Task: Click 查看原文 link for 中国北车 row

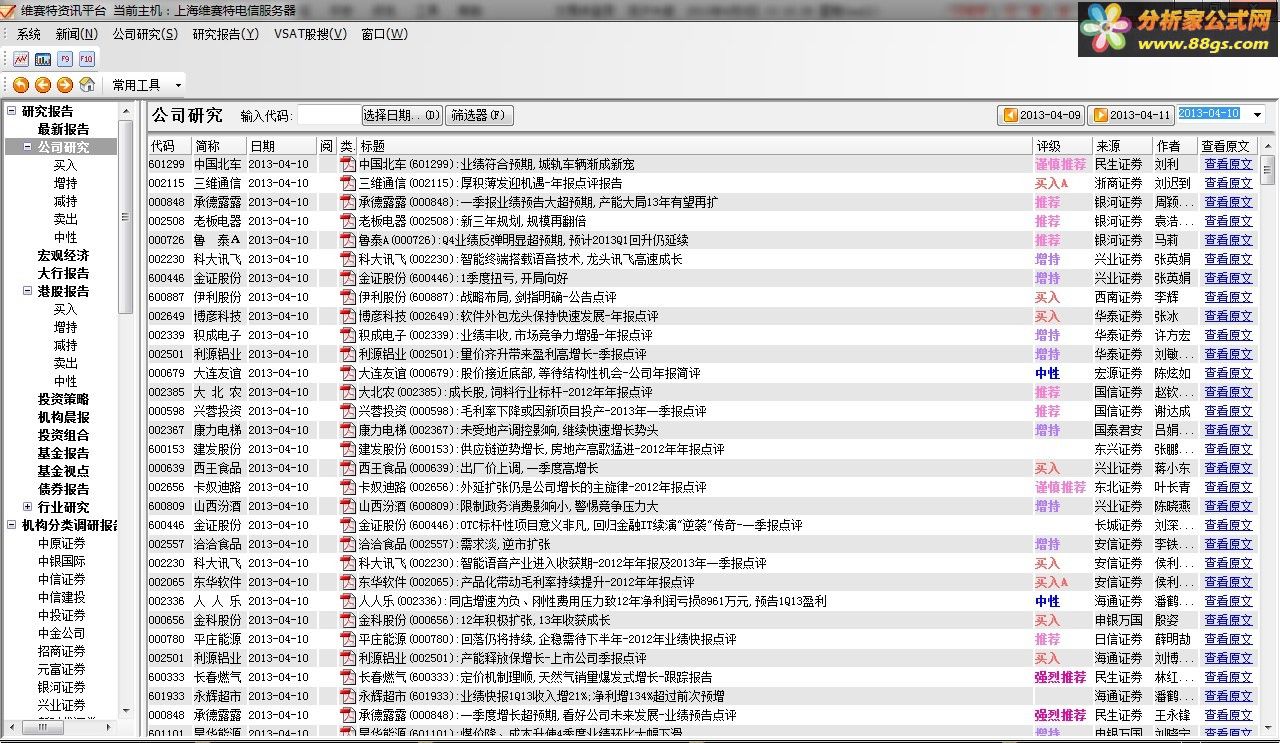Action: point(1228,164)
